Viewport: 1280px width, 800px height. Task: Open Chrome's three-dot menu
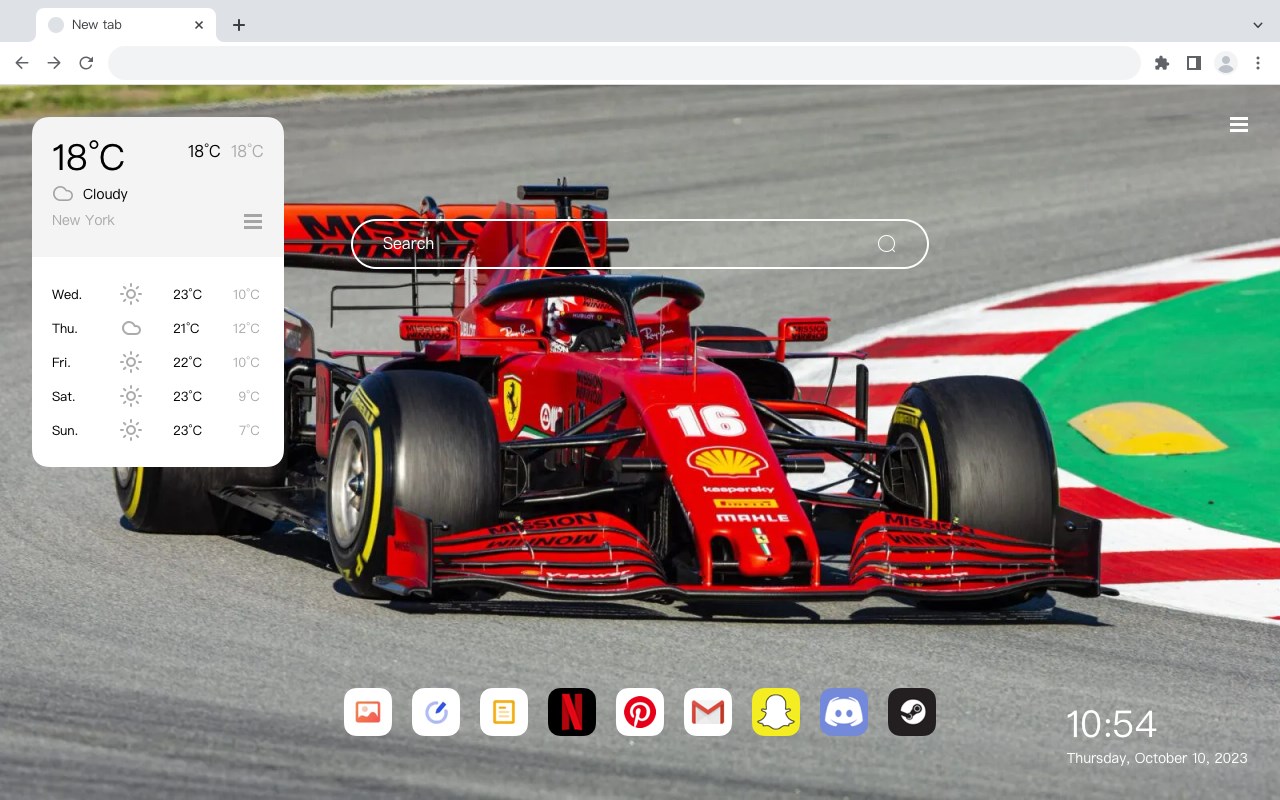click(1258, 63)
